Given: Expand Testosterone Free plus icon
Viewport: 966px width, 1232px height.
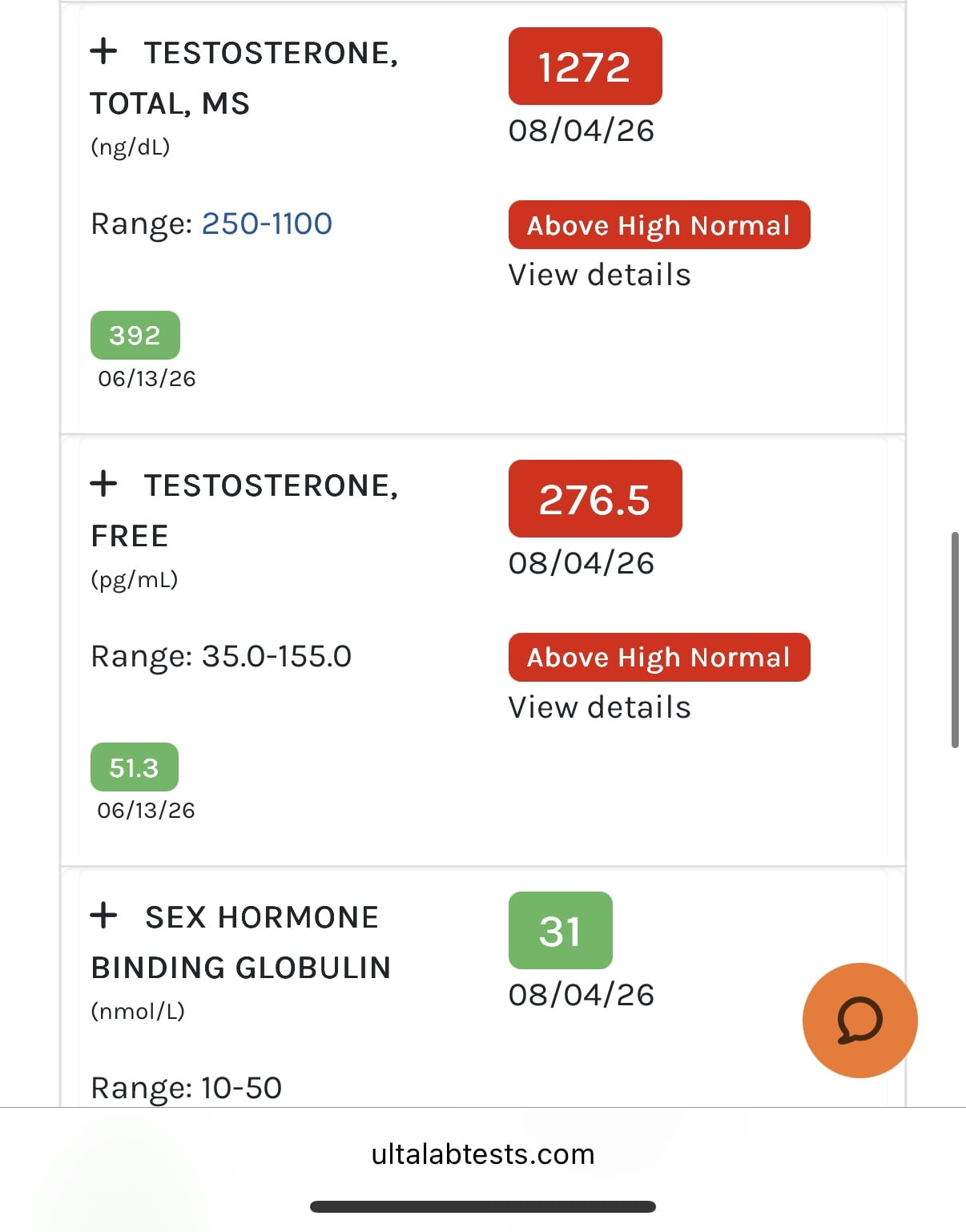Looking at the screenshot, I should 103,484.
